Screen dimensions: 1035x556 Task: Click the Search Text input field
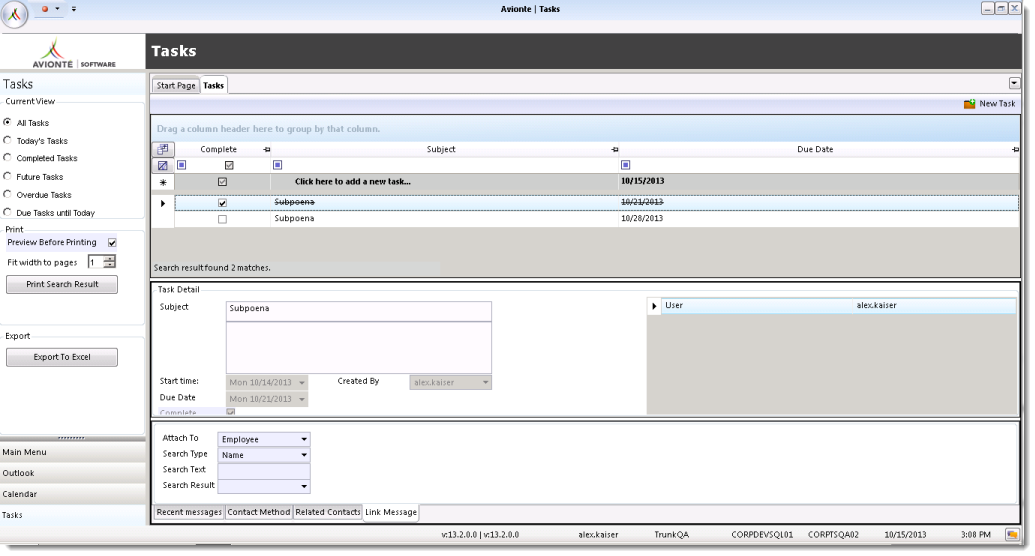(x=263, y=470)
